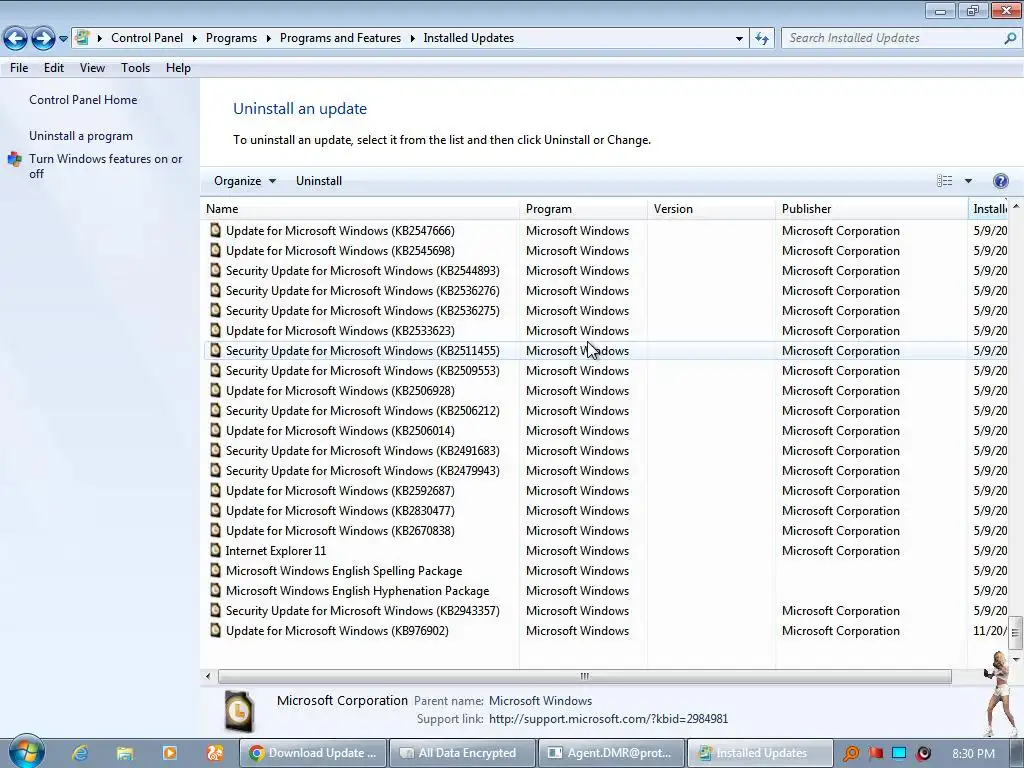Expand arrow after Control Panel breadcrumb
This screenshot has height=768, width=1024.
click(x=195, y=39)
